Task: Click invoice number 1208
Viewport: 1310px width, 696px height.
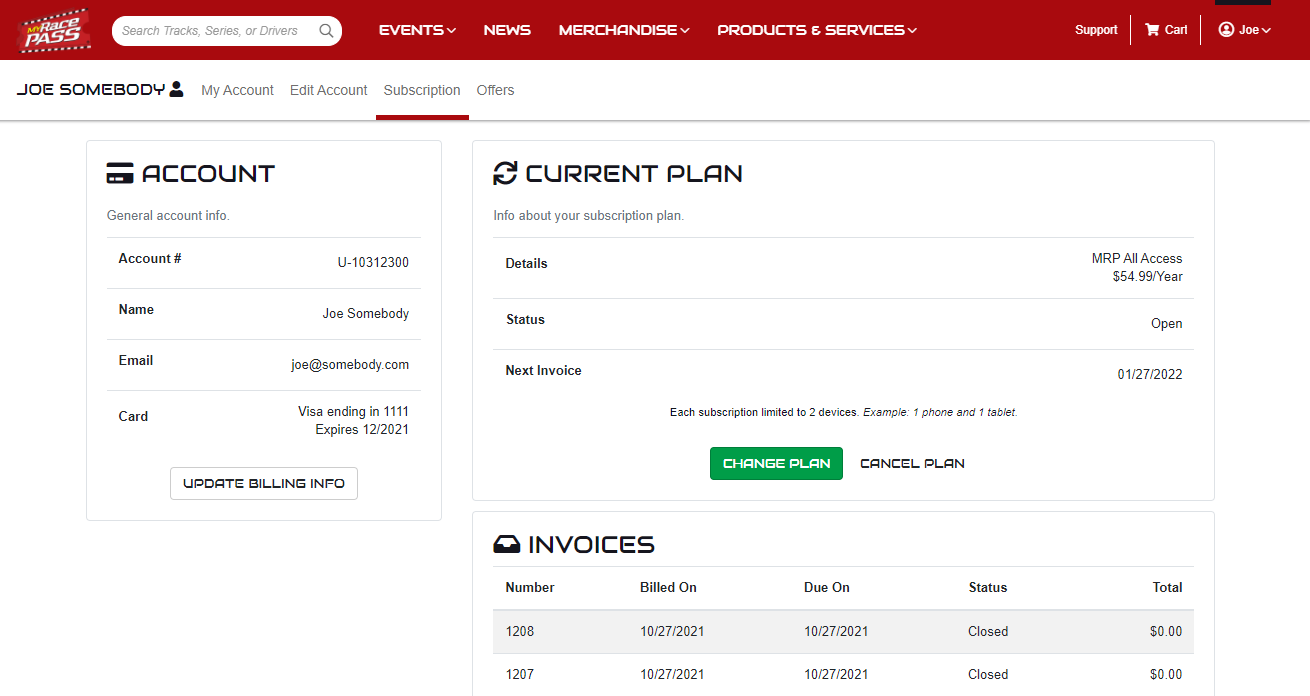Action: pyautogui.click(x=520, y=631)
